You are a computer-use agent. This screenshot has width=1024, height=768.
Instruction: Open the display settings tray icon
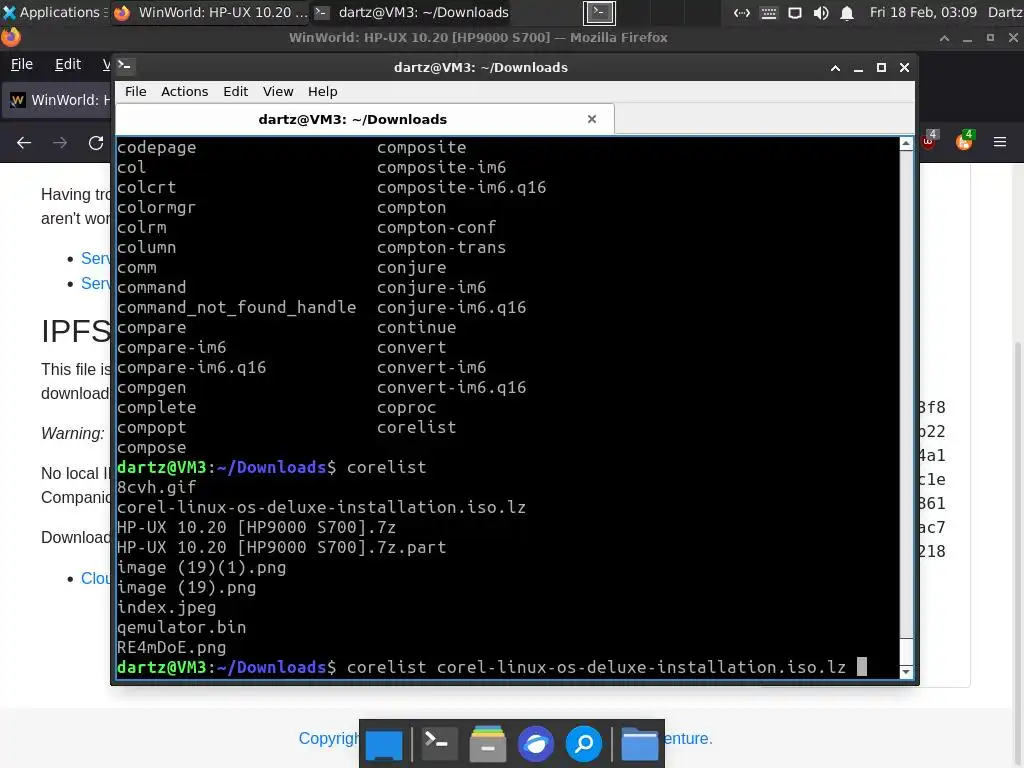795,12
